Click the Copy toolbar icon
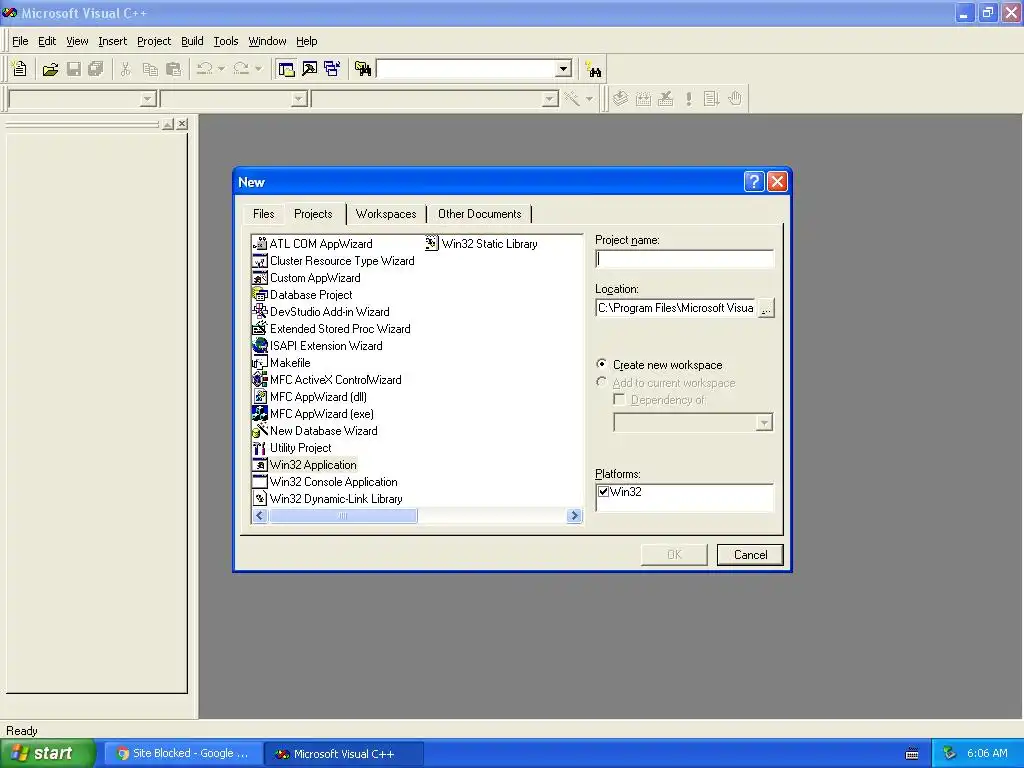 tap(150, 69)
